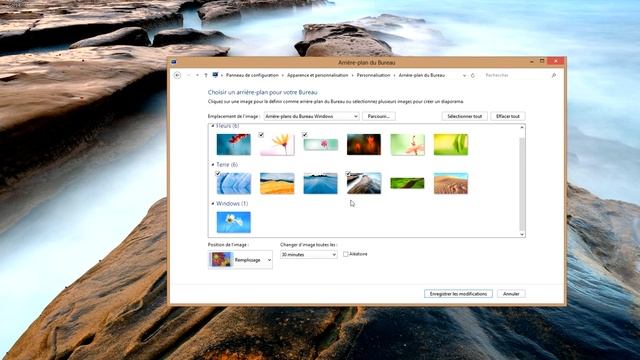
Task: Click Sélectionner tout button
Action: click(464, 116)
